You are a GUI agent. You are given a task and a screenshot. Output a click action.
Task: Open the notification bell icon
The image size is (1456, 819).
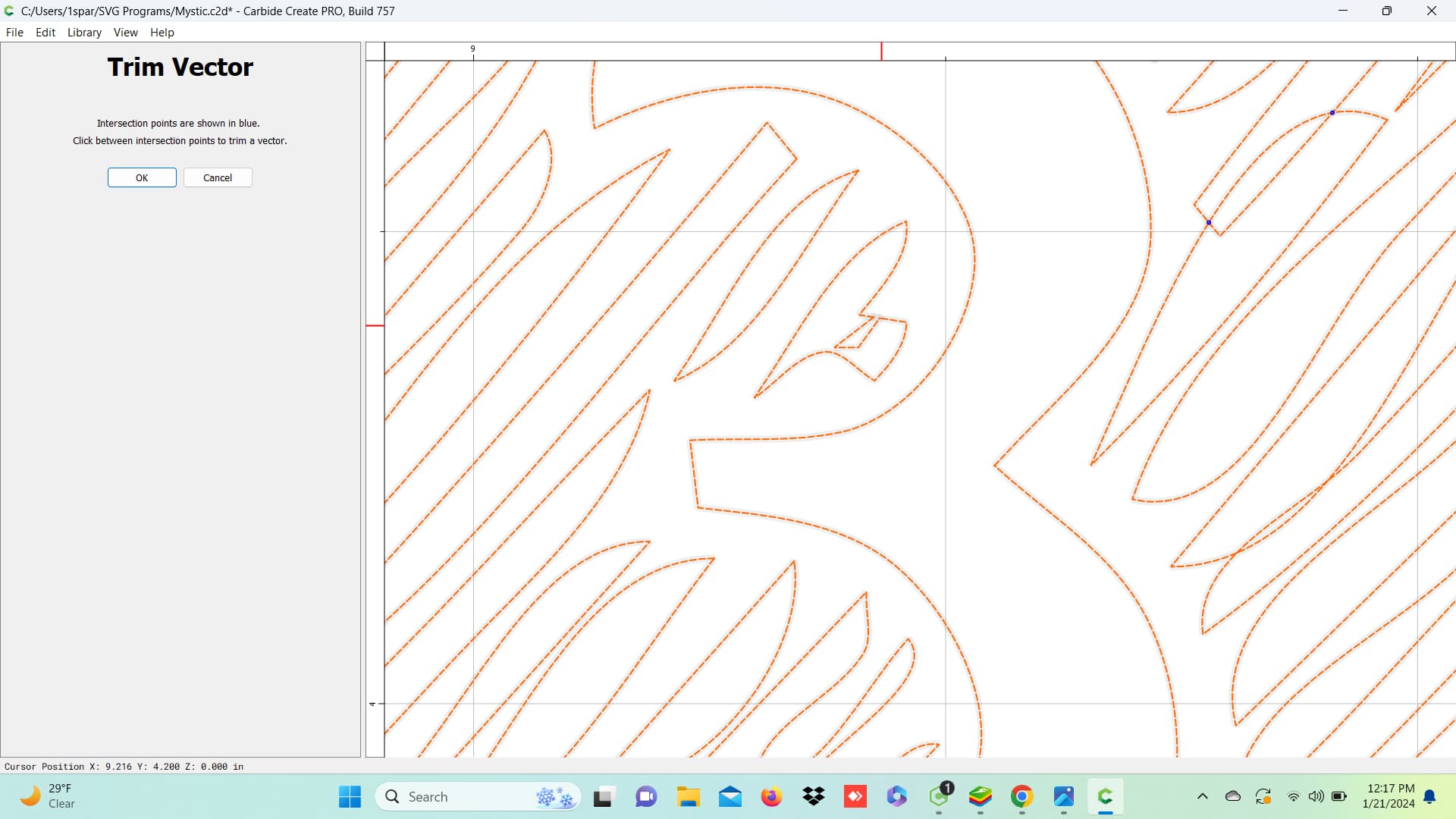click(1429, 796)
